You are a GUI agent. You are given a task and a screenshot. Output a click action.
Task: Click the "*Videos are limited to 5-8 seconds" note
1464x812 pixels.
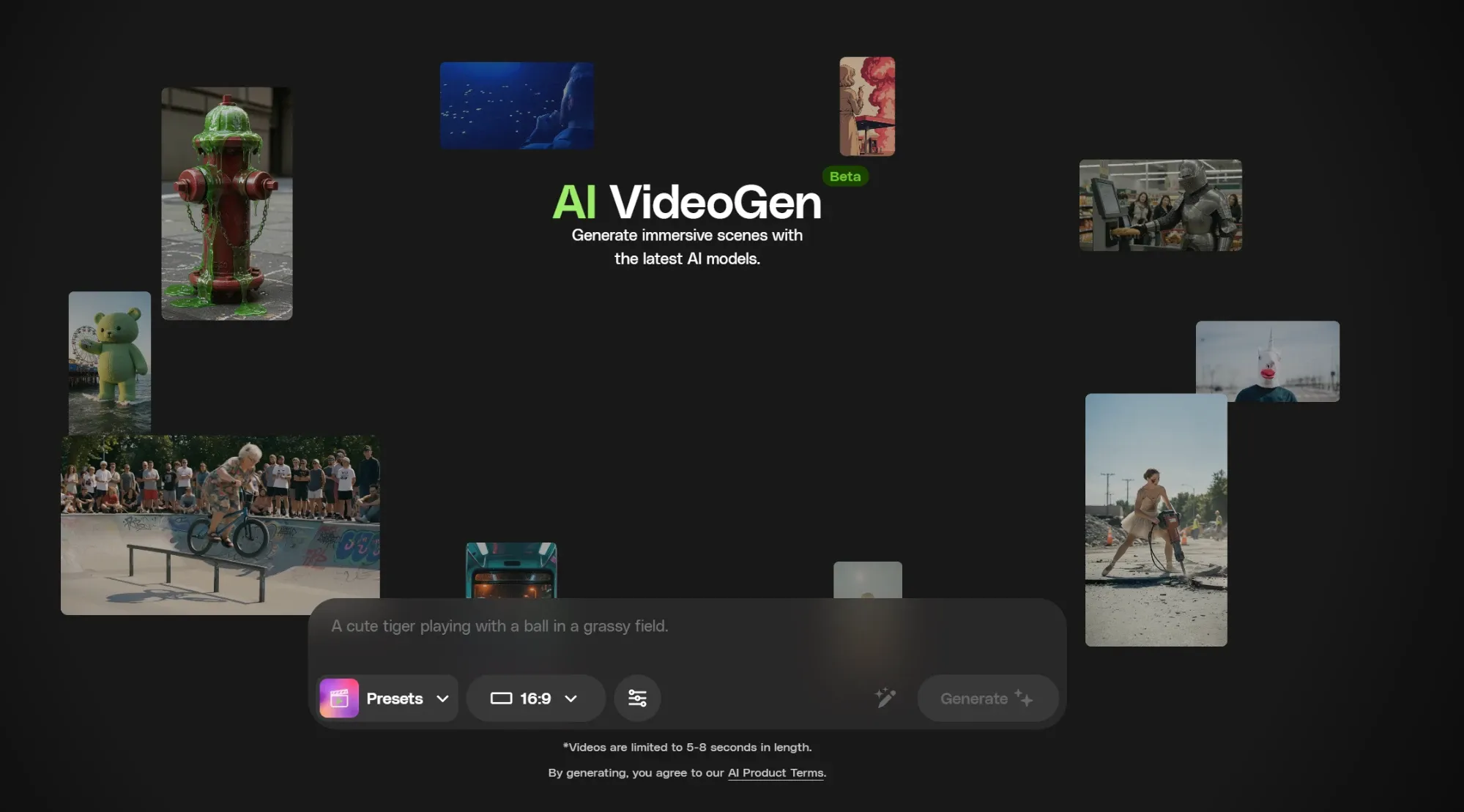click(x=687, y=748)
